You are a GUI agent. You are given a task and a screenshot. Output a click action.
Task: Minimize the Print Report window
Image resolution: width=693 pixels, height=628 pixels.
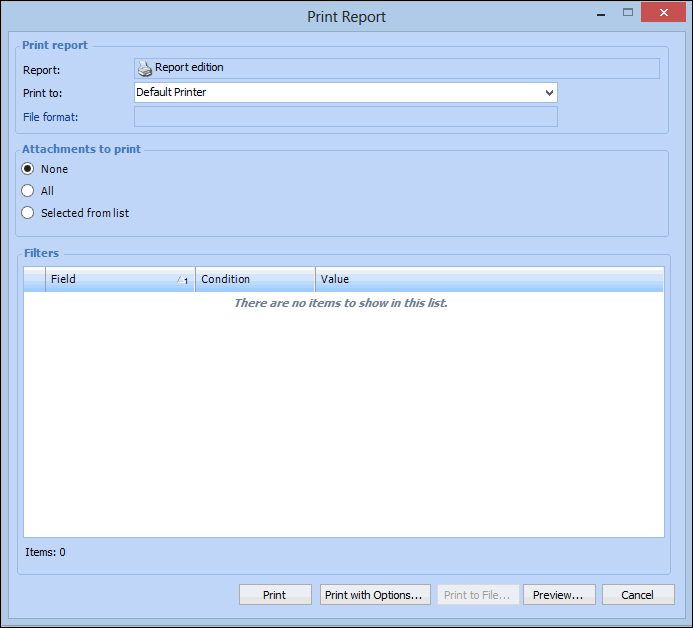pos(600,14)
